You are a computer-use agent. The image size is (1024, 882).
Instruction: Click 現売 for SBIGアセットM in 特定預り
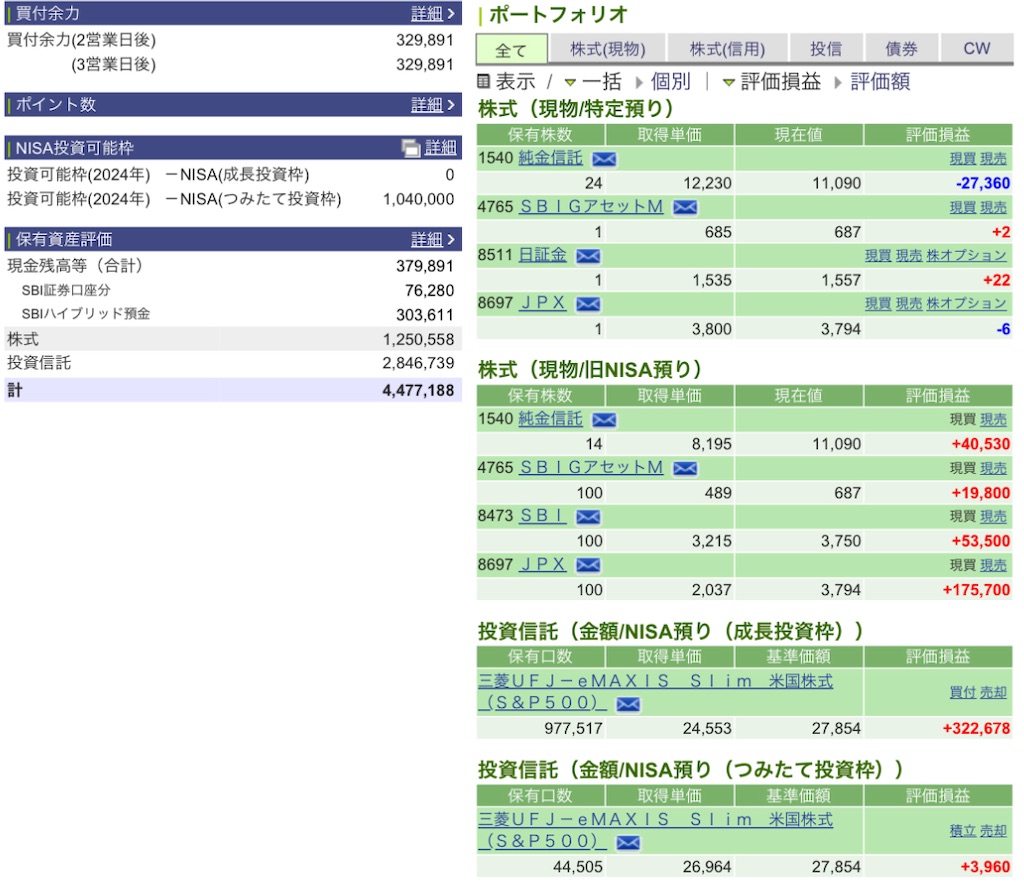[x=993, y=208]
